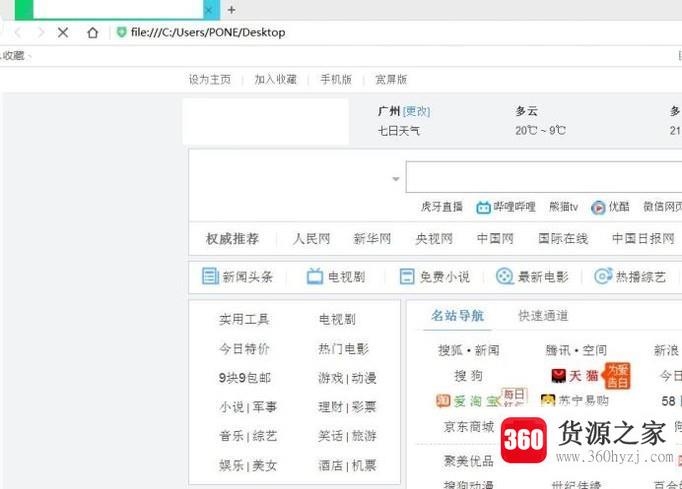The width and height of the screenshot is (682, 489).
Task: Click 设为主页 link
Action: (210, 80)
